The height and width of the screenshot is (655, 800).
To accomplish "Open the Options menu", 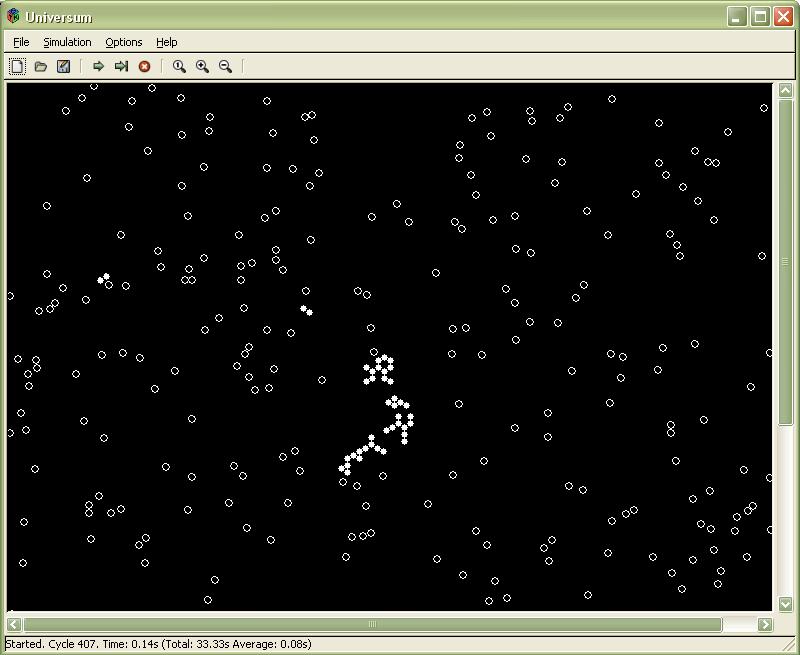I will (123, 42).
